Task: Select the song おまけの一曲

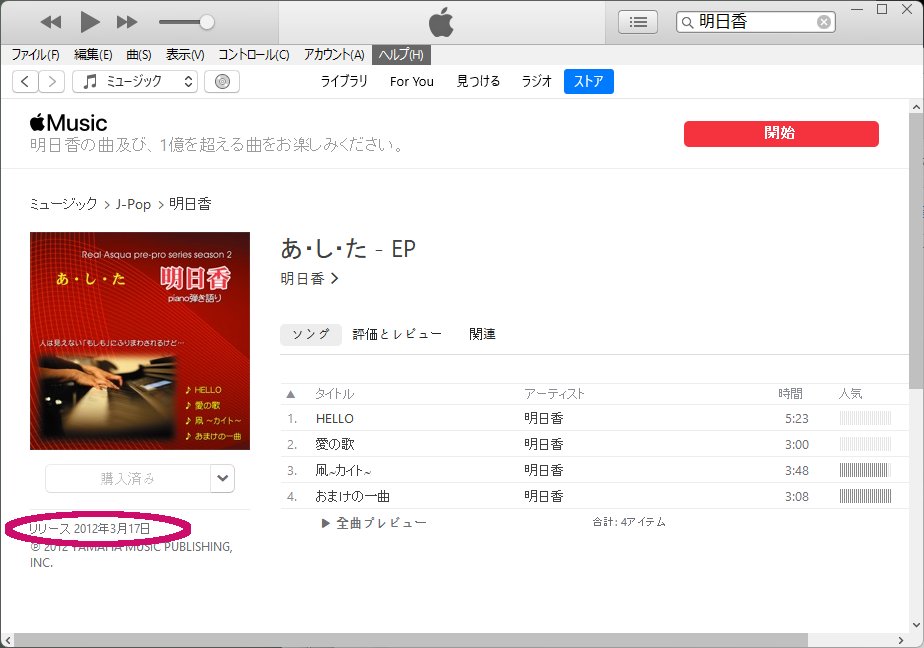Action: click(x=352, y=497)
